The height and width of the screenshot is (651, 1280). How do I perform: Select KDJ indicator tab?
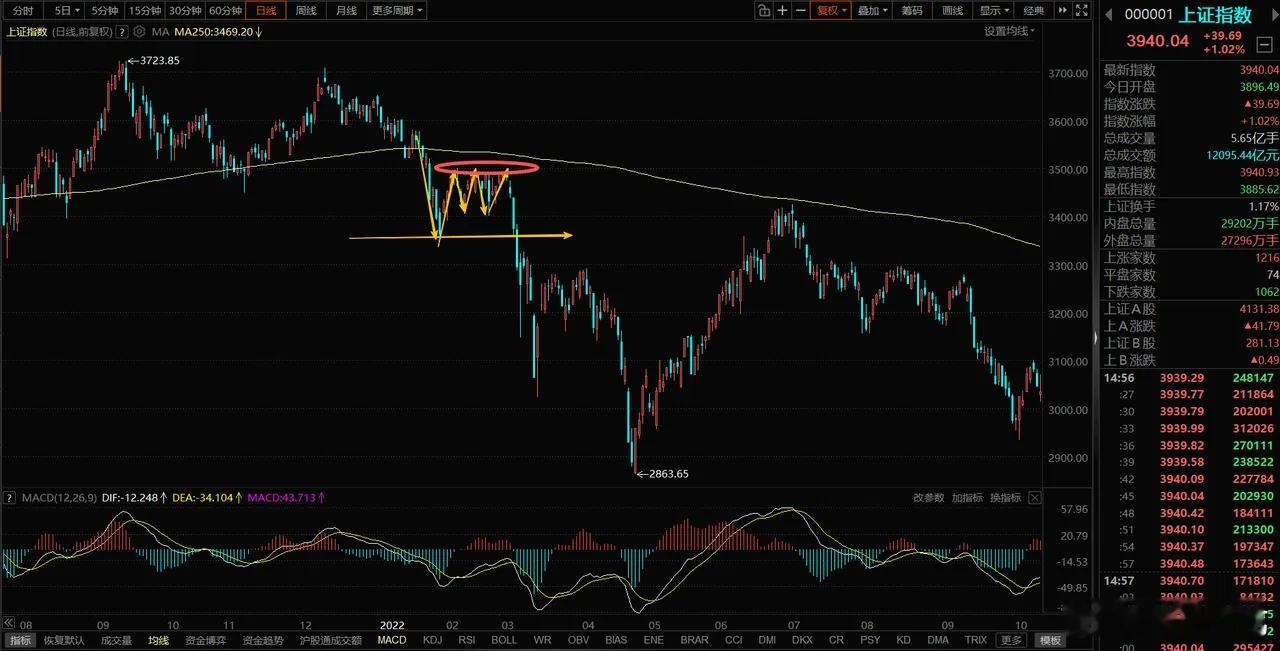pos(432,640)
